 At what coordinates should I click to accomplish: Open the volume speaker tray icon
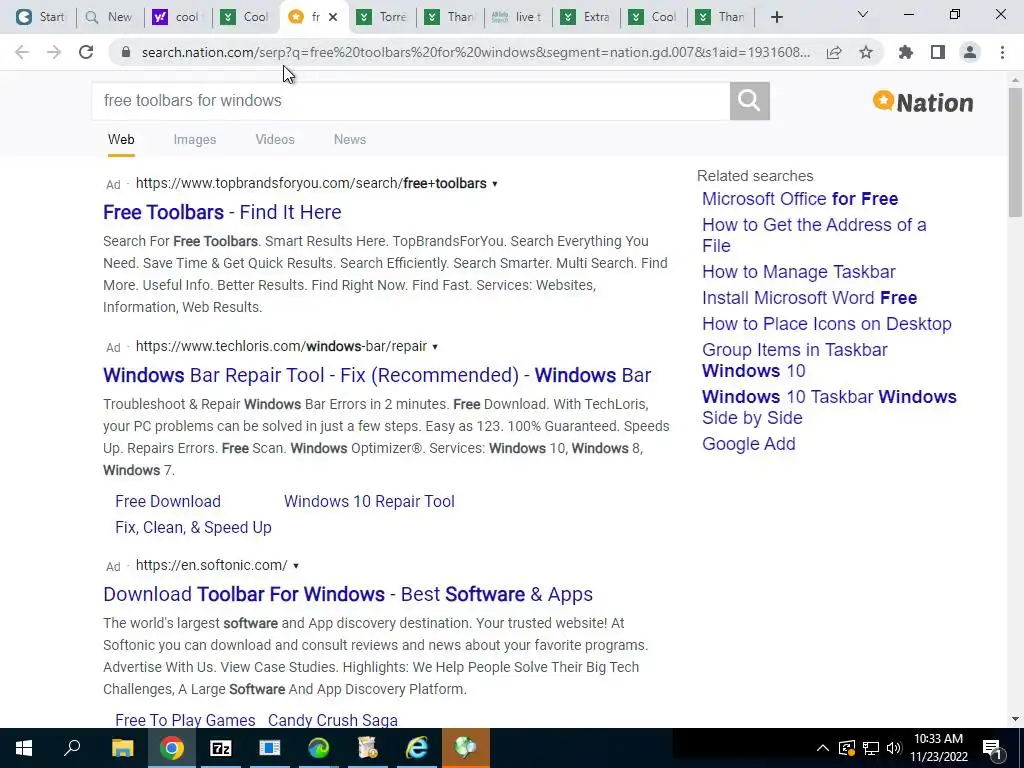coord(894,748)
